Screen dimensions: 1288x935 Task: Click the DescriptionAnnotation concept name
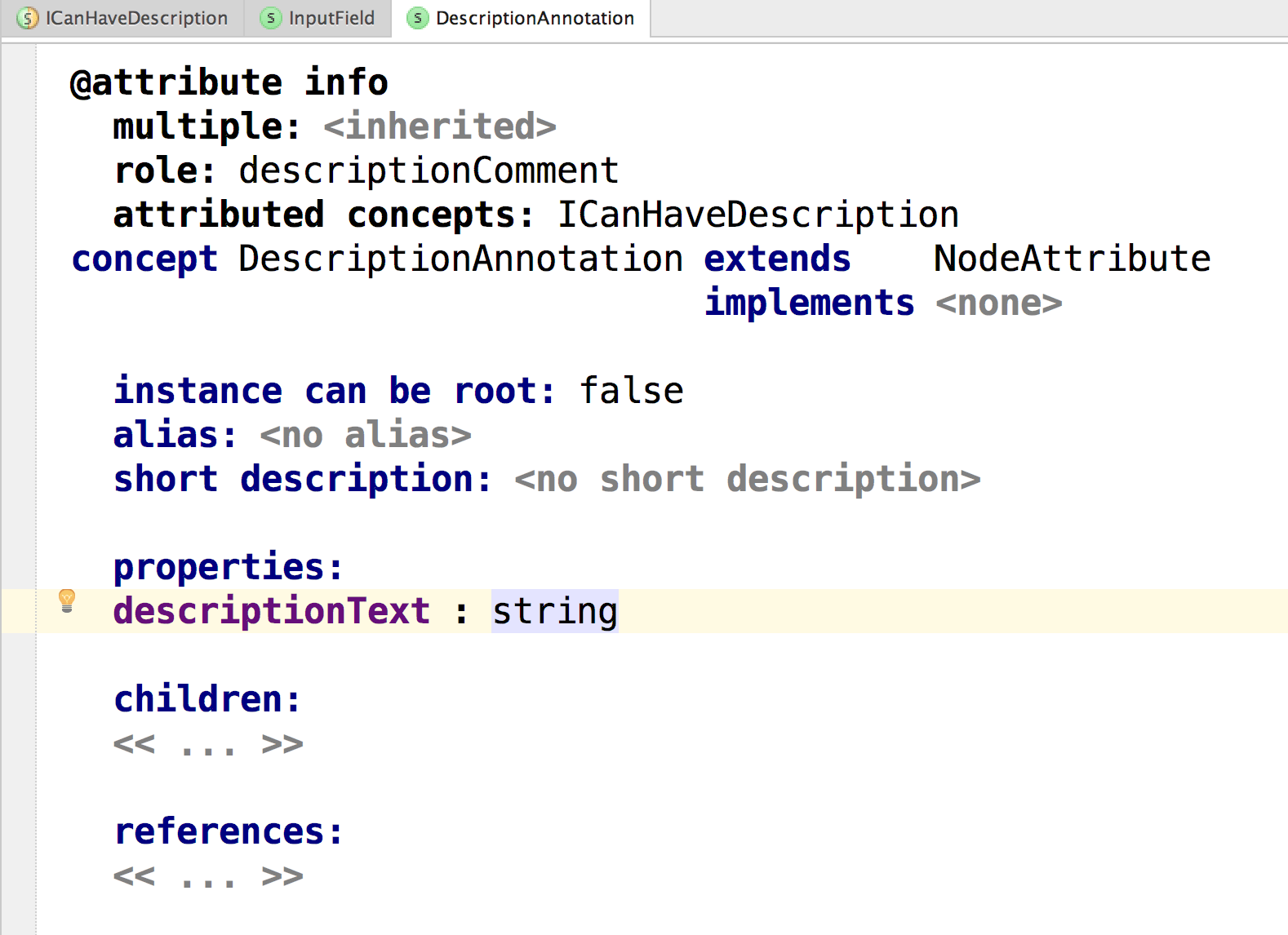(x=460, y=259)
